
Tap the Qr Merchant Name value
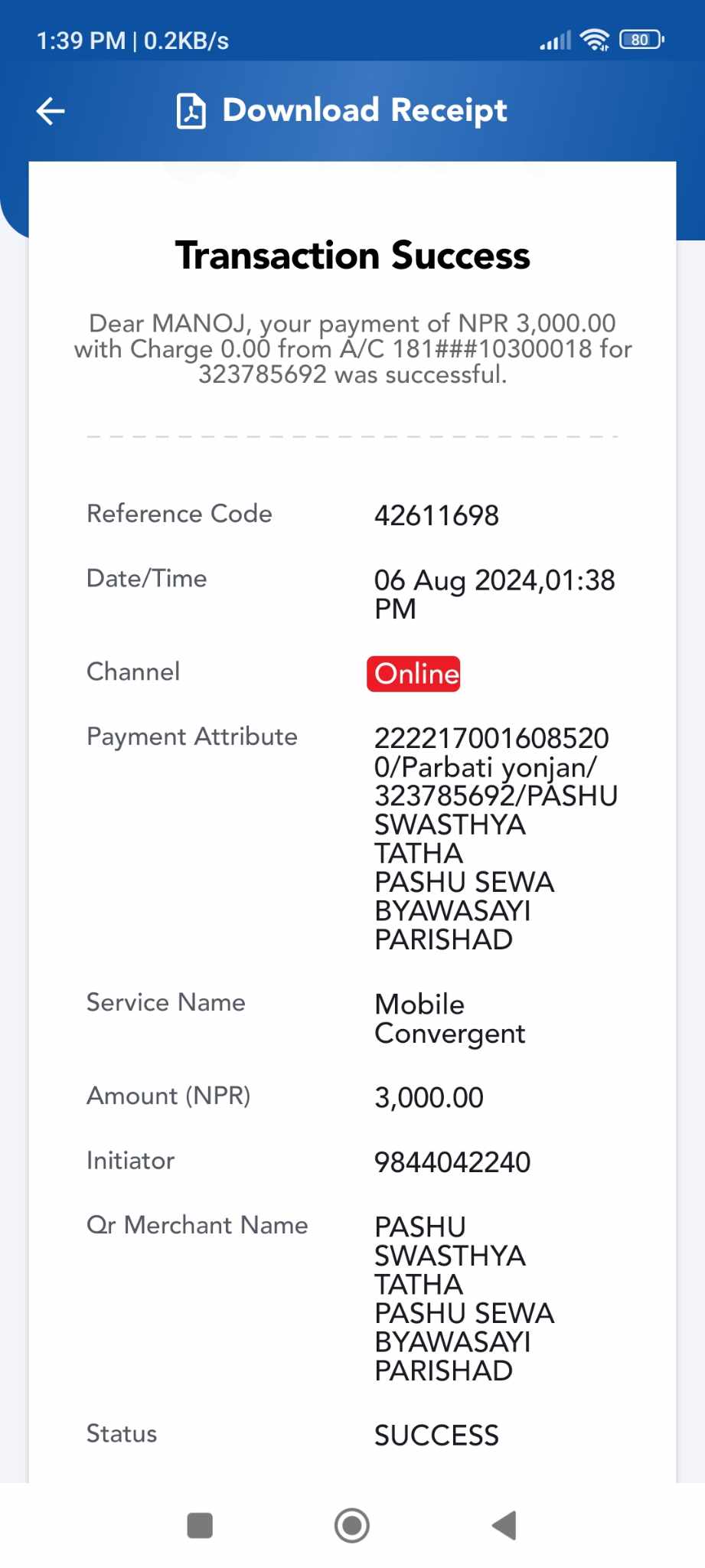click(464, 1299)
